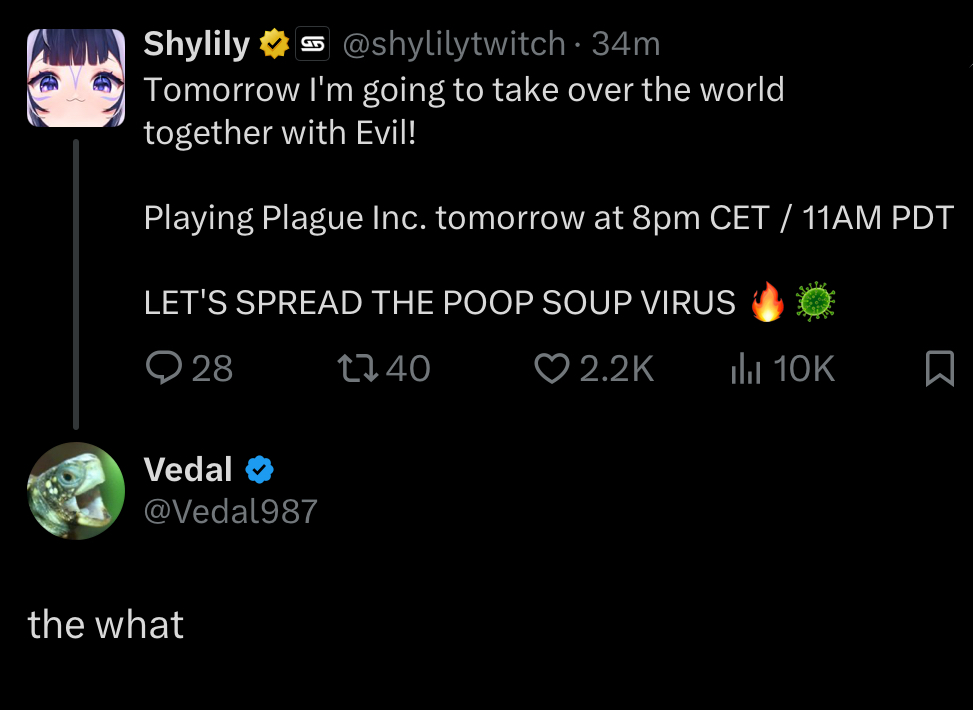Like Shylily's tweet with the heart icon
This screenshot has height=710, width=973.
click(551, 370)
